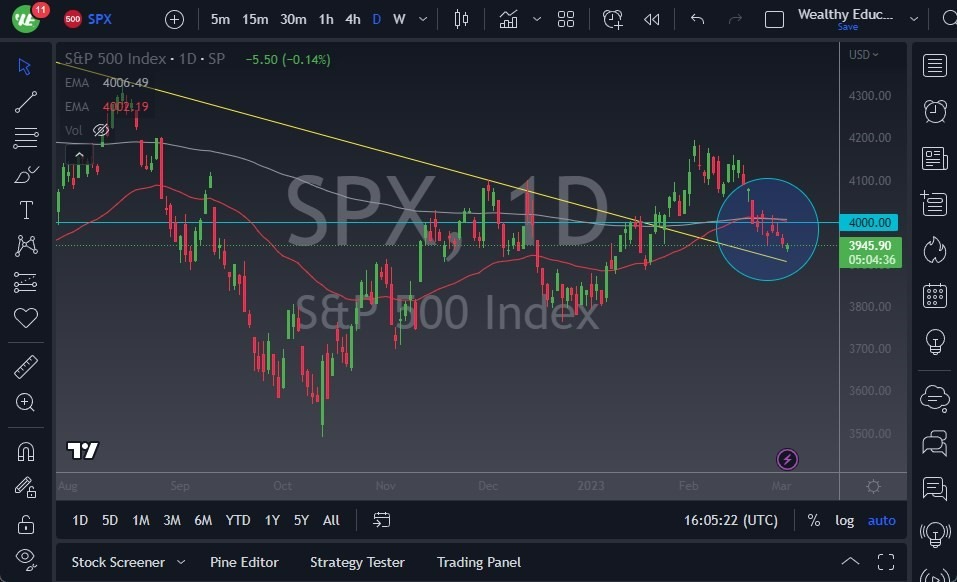The width and height of the screenshot is (957, 582).
Task: Save the chart layout
Action: pos(847,27)
